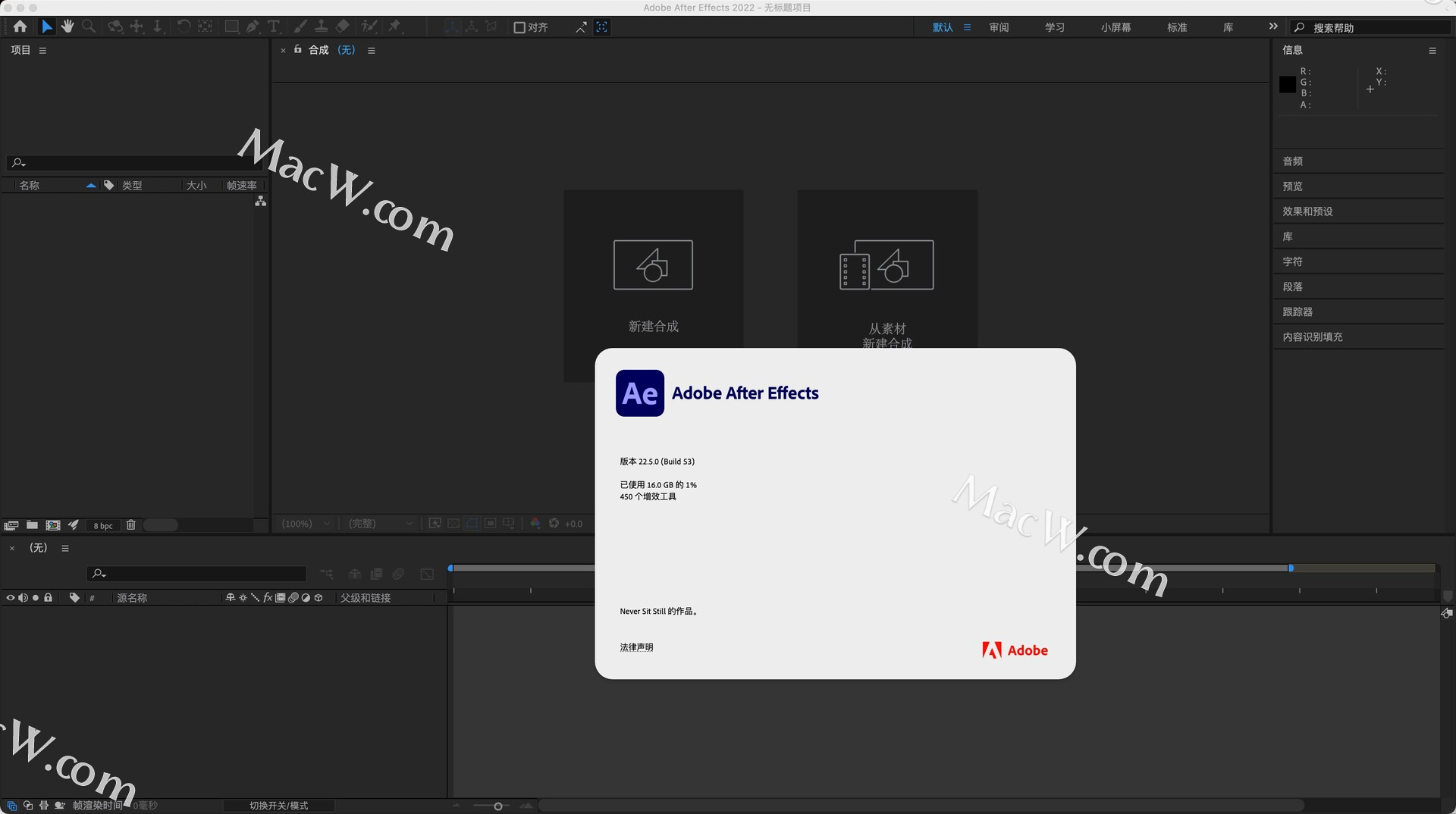Click the black color swatch in 信息 panel
Screen dimensions: 1456x814
[1287, 84]
